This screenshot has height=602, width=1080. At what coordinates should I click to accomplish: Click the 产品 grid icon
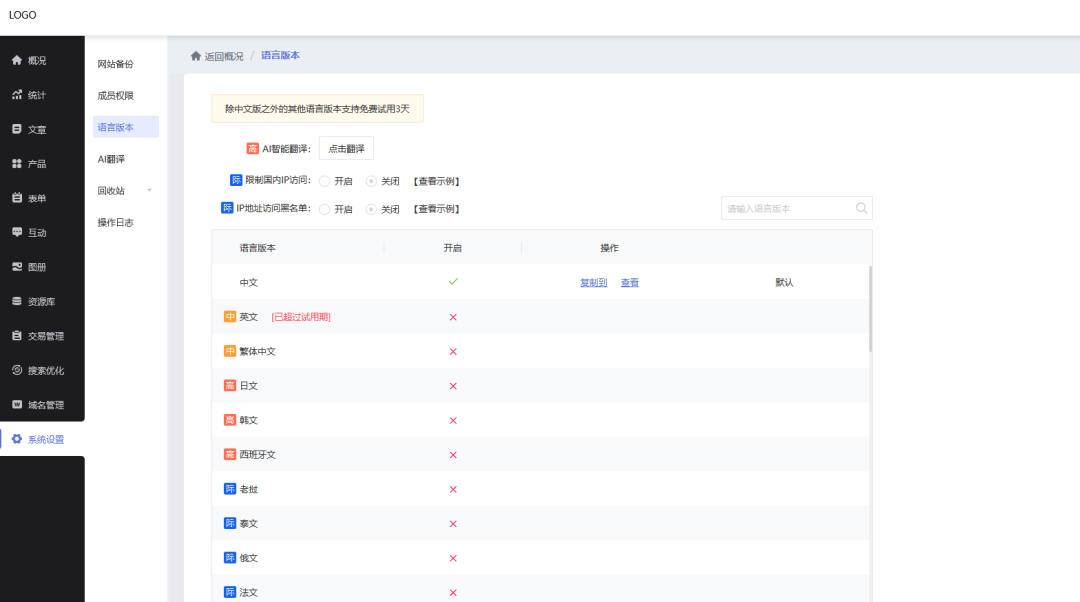click(17, 164)
